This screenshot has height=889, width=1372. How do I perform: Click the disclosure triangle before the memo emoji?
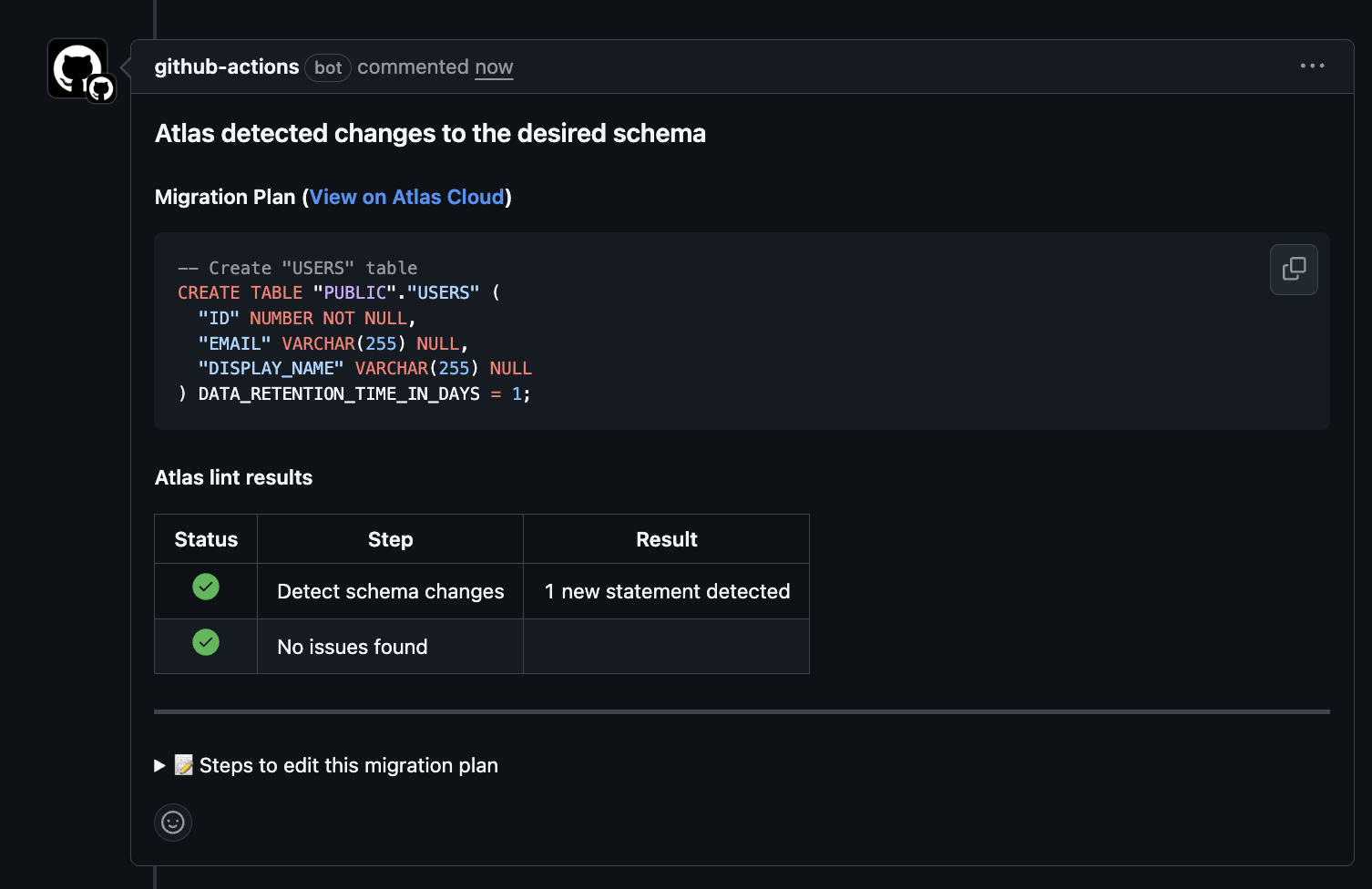pyautogui.click(x=159, y=766)
